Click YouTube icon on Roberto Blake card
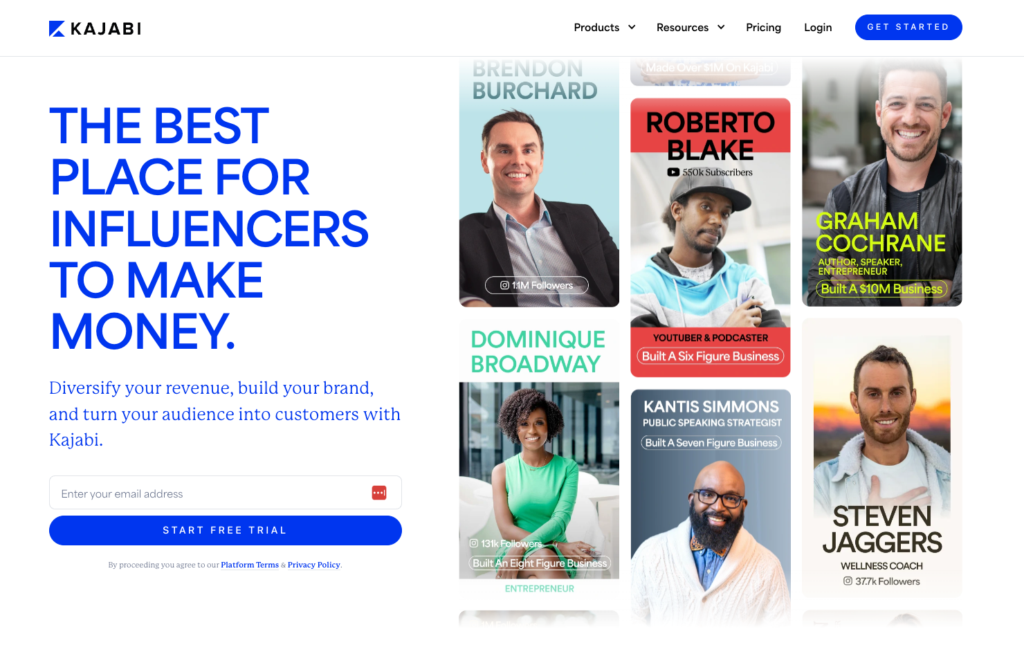Image resolution: width=1024 pixels, height=663 pixels. (673, 172)
